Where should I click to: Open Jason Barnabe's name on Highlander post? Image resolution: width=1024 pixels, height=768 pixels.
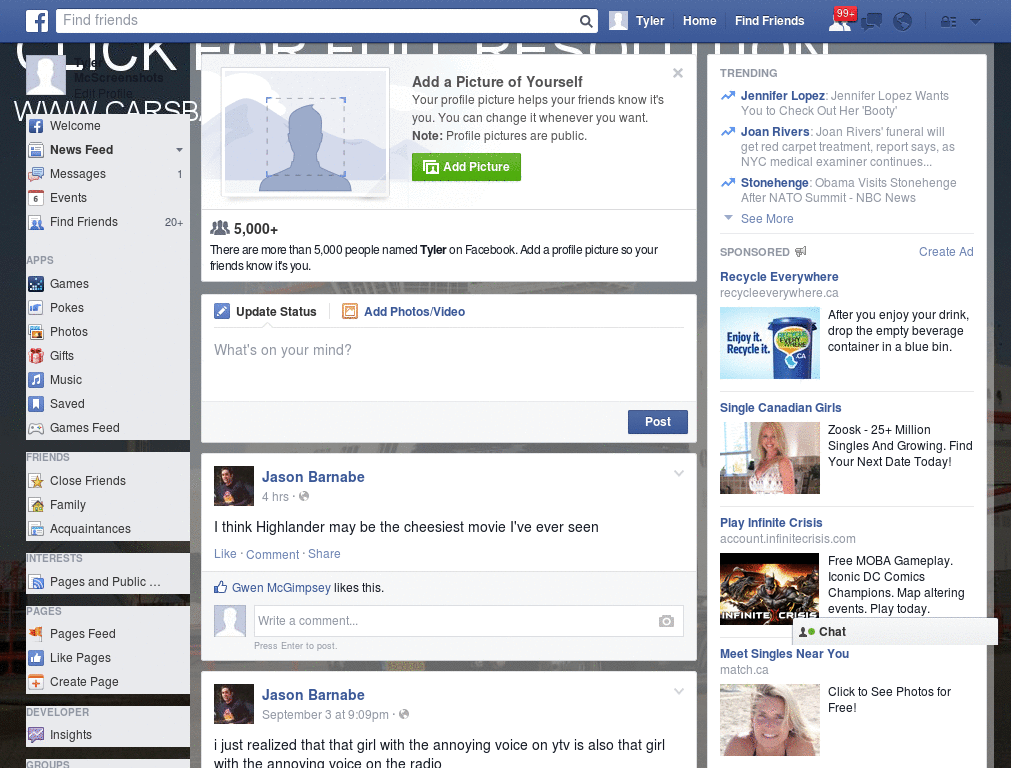(x=313, y=477)
